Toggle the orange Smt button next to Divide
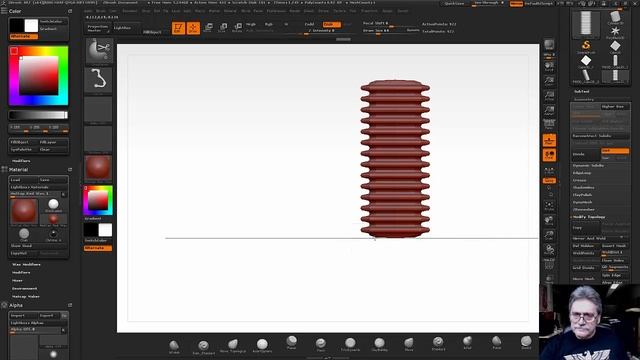Viewport: 640px width, 360px height. [x=615, y=151]
